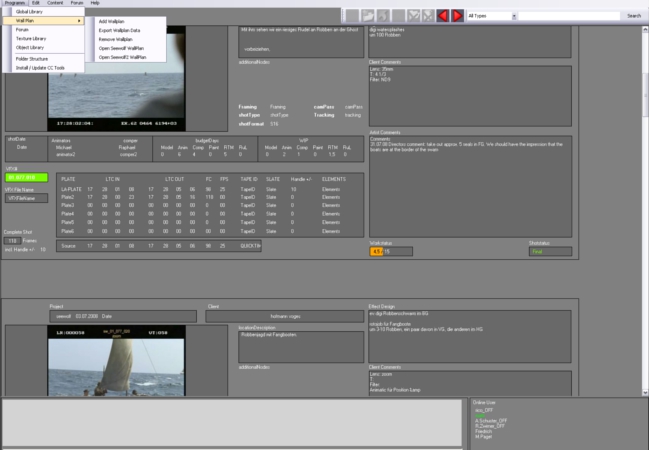Click the Complete Shot frames field showing 118
Viewport: 650px width, 450px height.
12,241
